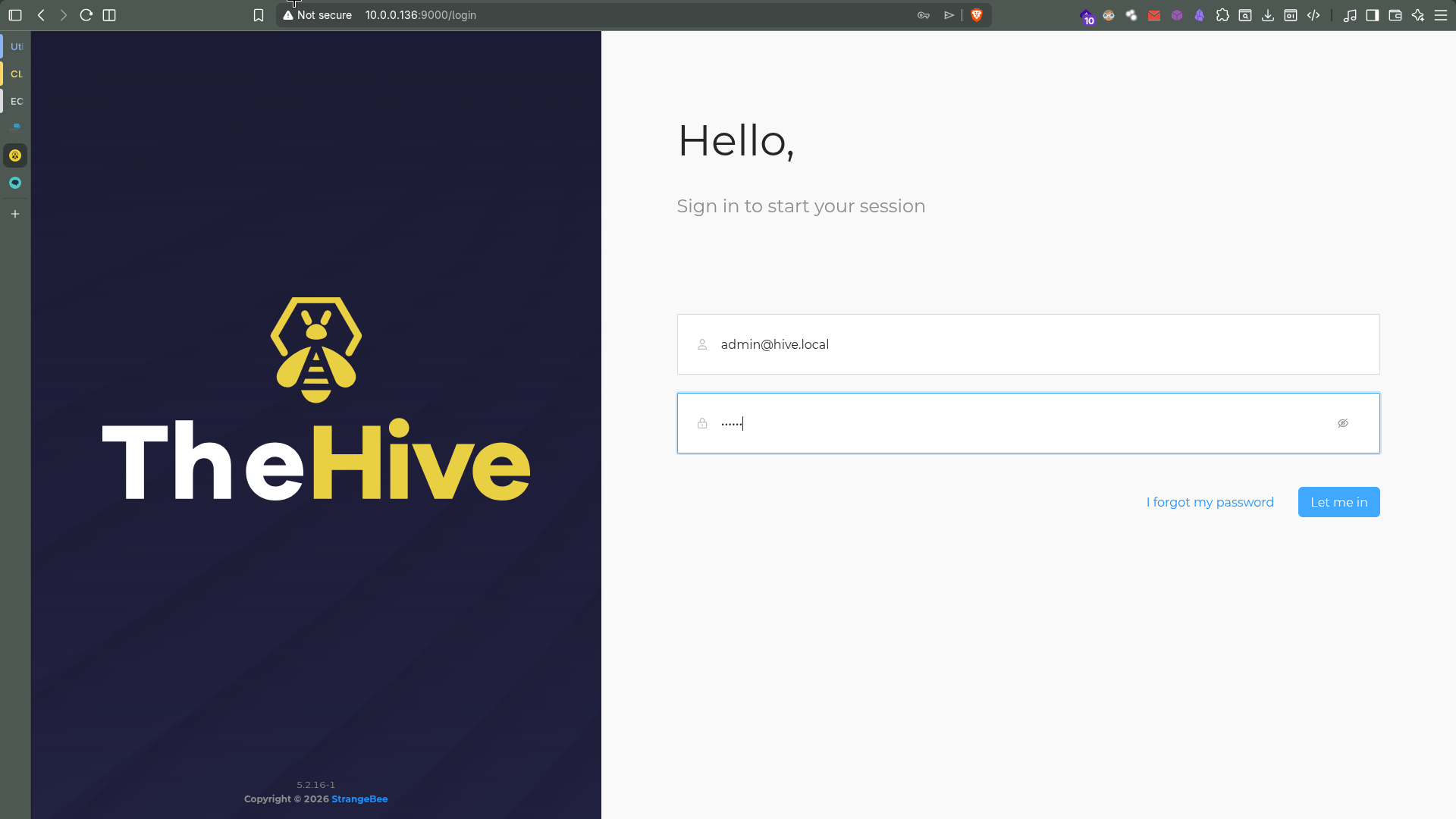Screen dimensions: 1456x819
Task: Open the music note playlist icon
Action: 1350,15
